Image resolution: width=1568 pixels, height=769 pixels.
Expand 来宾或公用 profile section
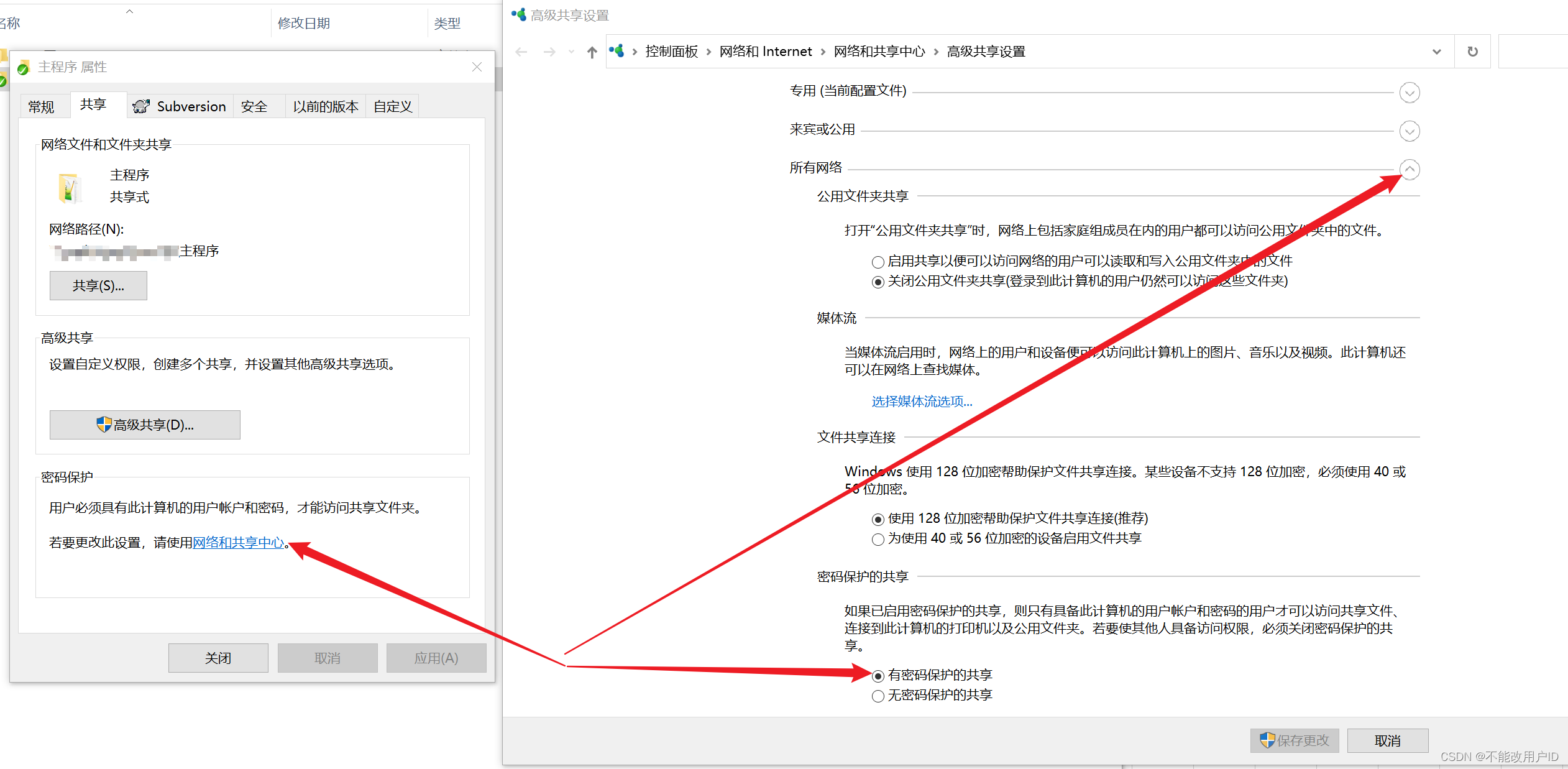coord(1409,131)
